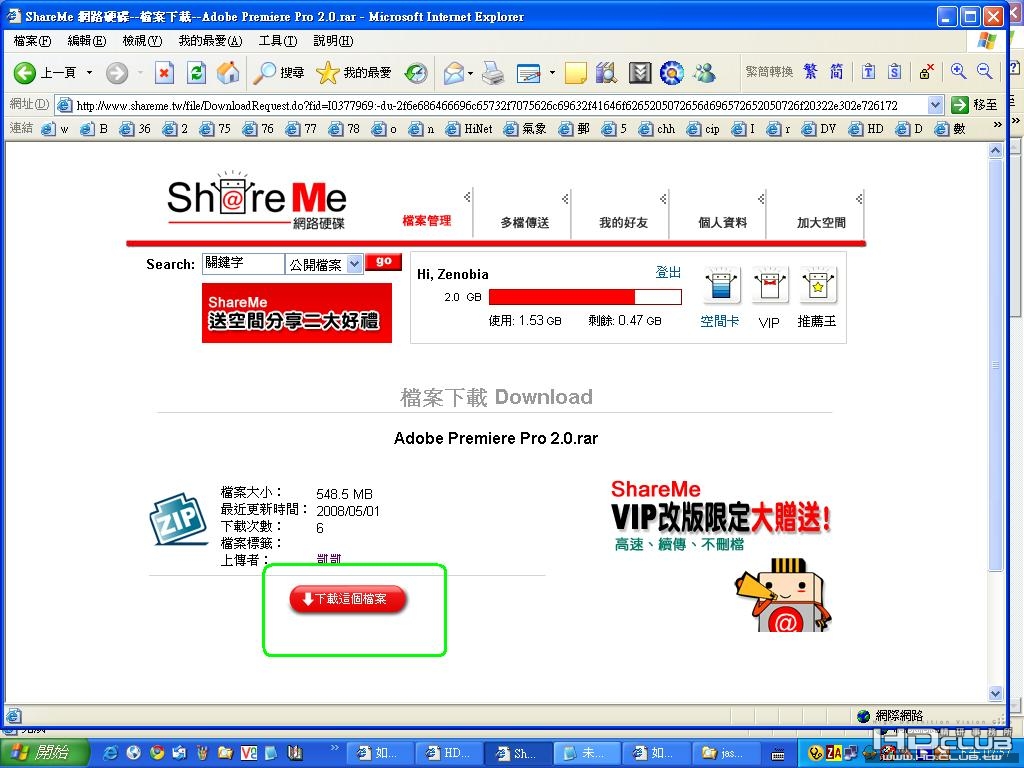Open the cip links bar shortcut
Viewport: 1024px width, 768px height.
pos(704,129)
